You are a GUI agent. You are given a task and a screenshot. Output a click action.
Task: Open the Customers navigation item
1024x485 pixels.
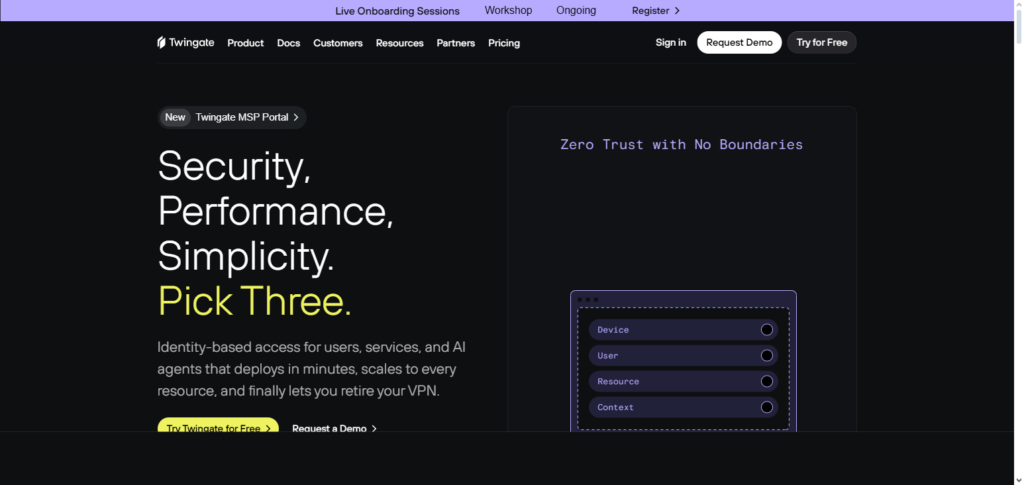[337, 43]
